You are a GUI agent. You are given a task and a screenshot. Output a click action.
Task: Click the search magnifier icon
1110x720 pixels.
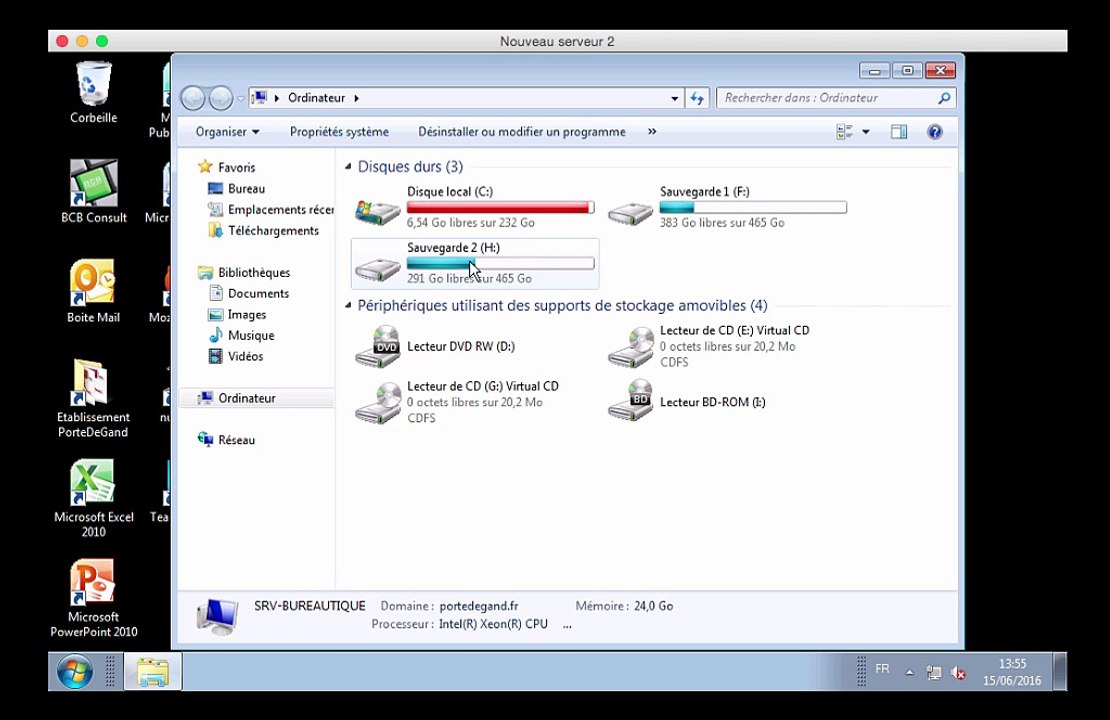[944, 98]
